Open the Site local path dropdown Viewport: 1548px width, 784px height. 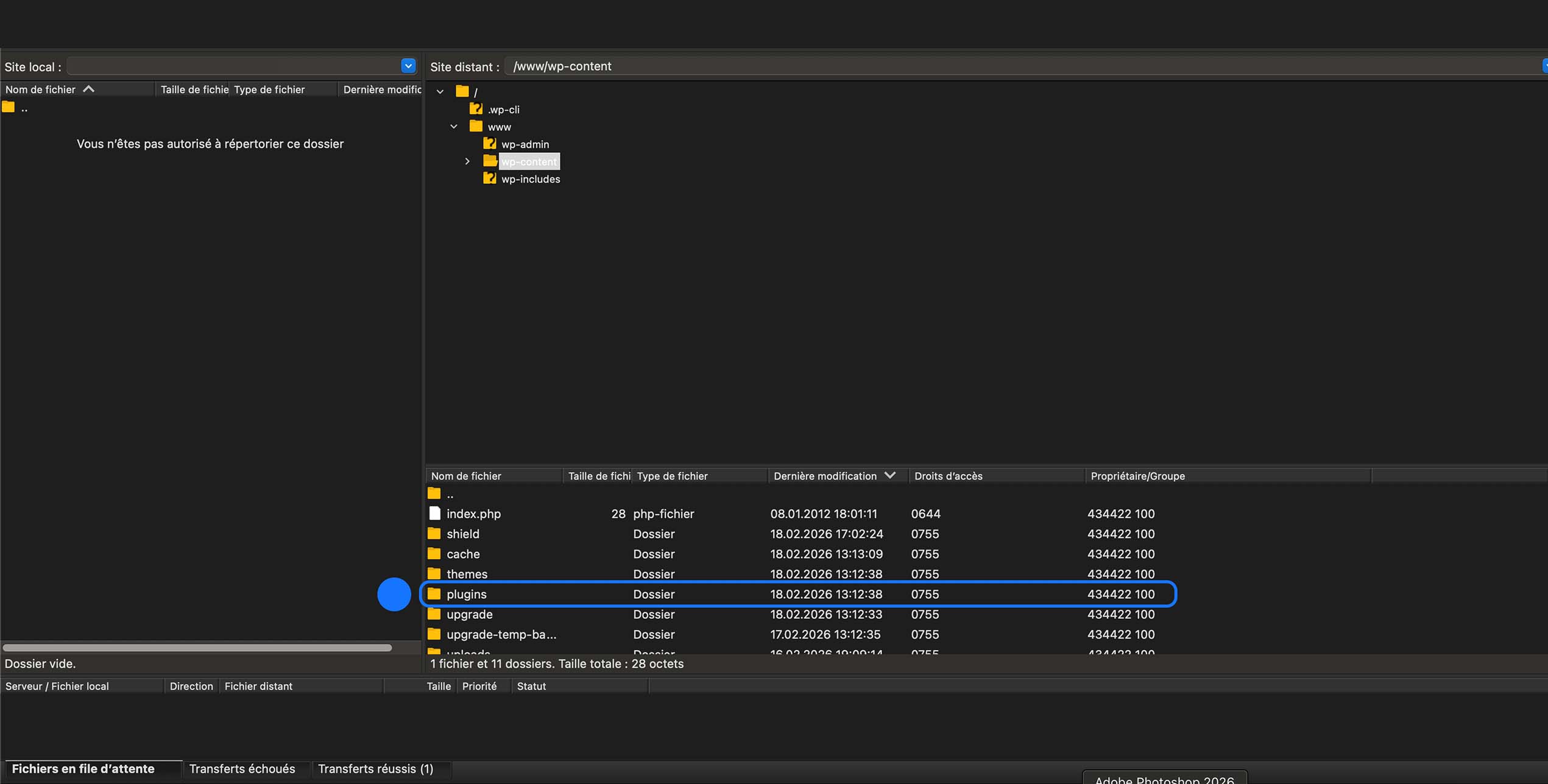click(x=408, y=66)
